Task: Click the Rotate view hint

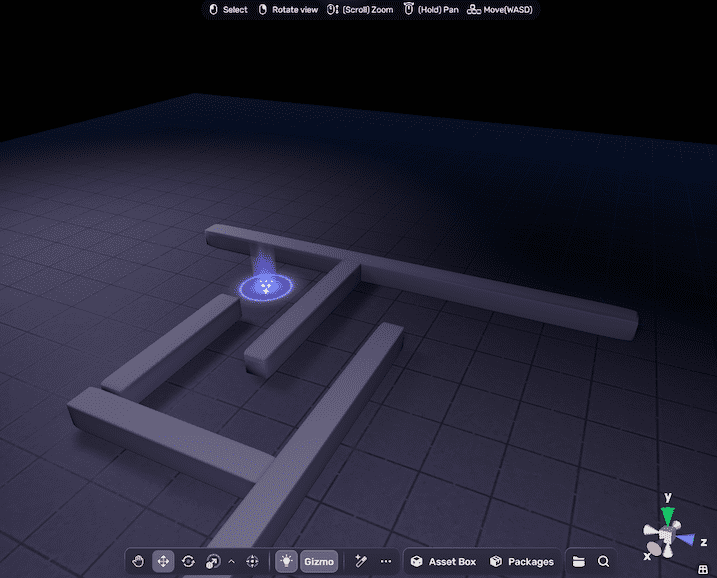Action: coord(288,10)
